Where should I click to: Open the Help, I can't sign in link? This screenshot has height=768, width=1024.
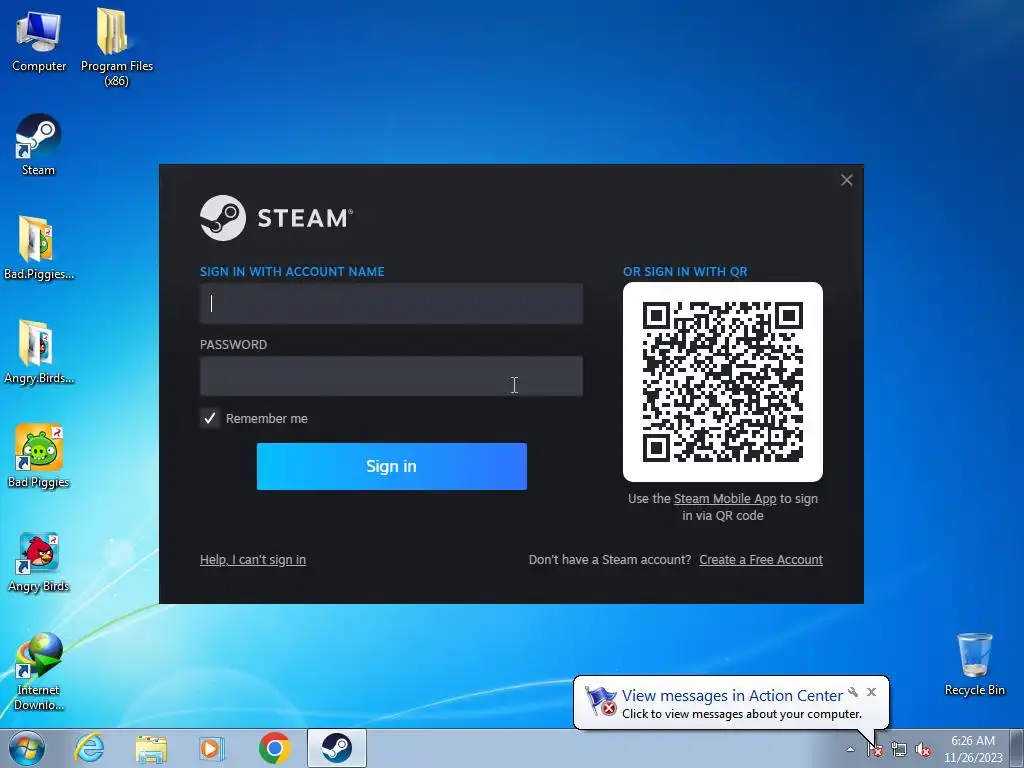(253, 560)
